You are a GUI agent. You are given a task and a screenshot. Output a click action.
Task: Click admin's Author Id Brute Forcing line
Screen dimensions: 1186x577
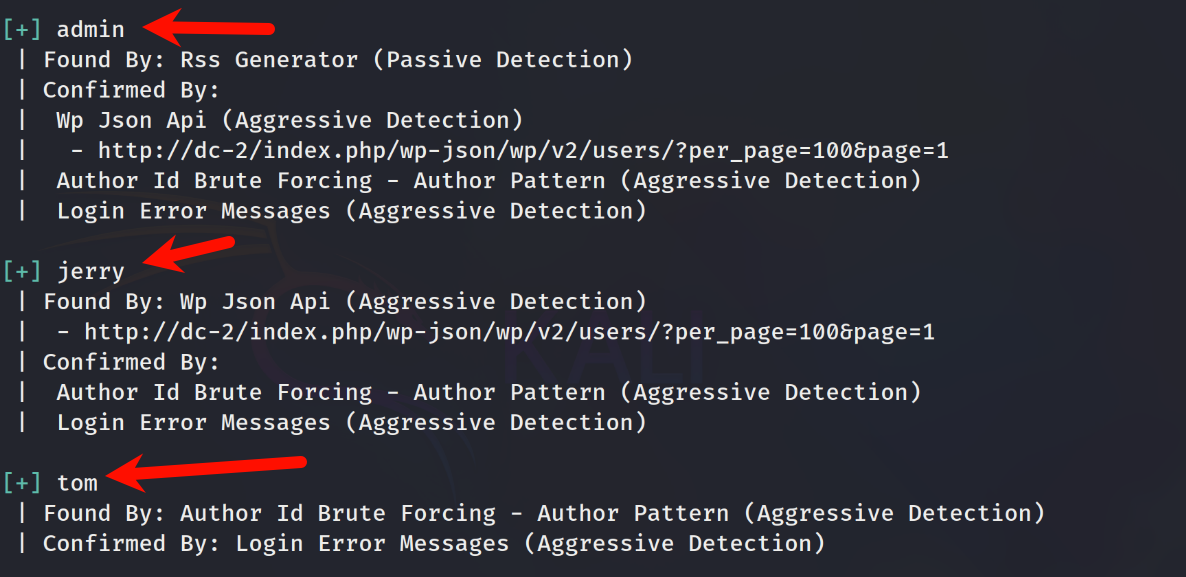pyautogui.click(x=489, y=181)
